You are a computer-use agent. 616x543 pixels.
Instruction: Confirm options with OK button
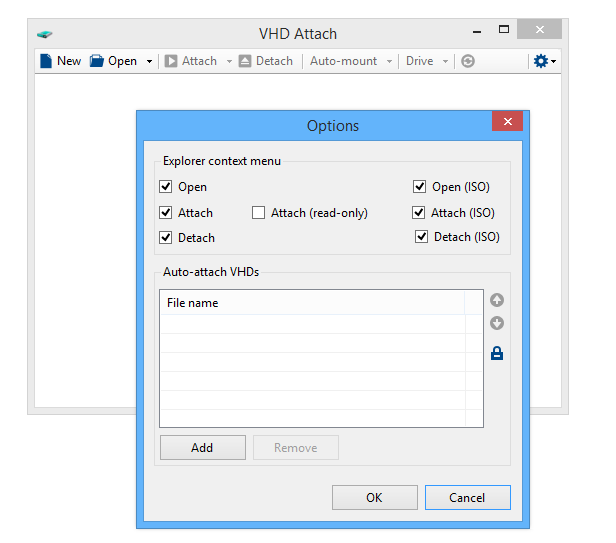[x=374, y=497]
